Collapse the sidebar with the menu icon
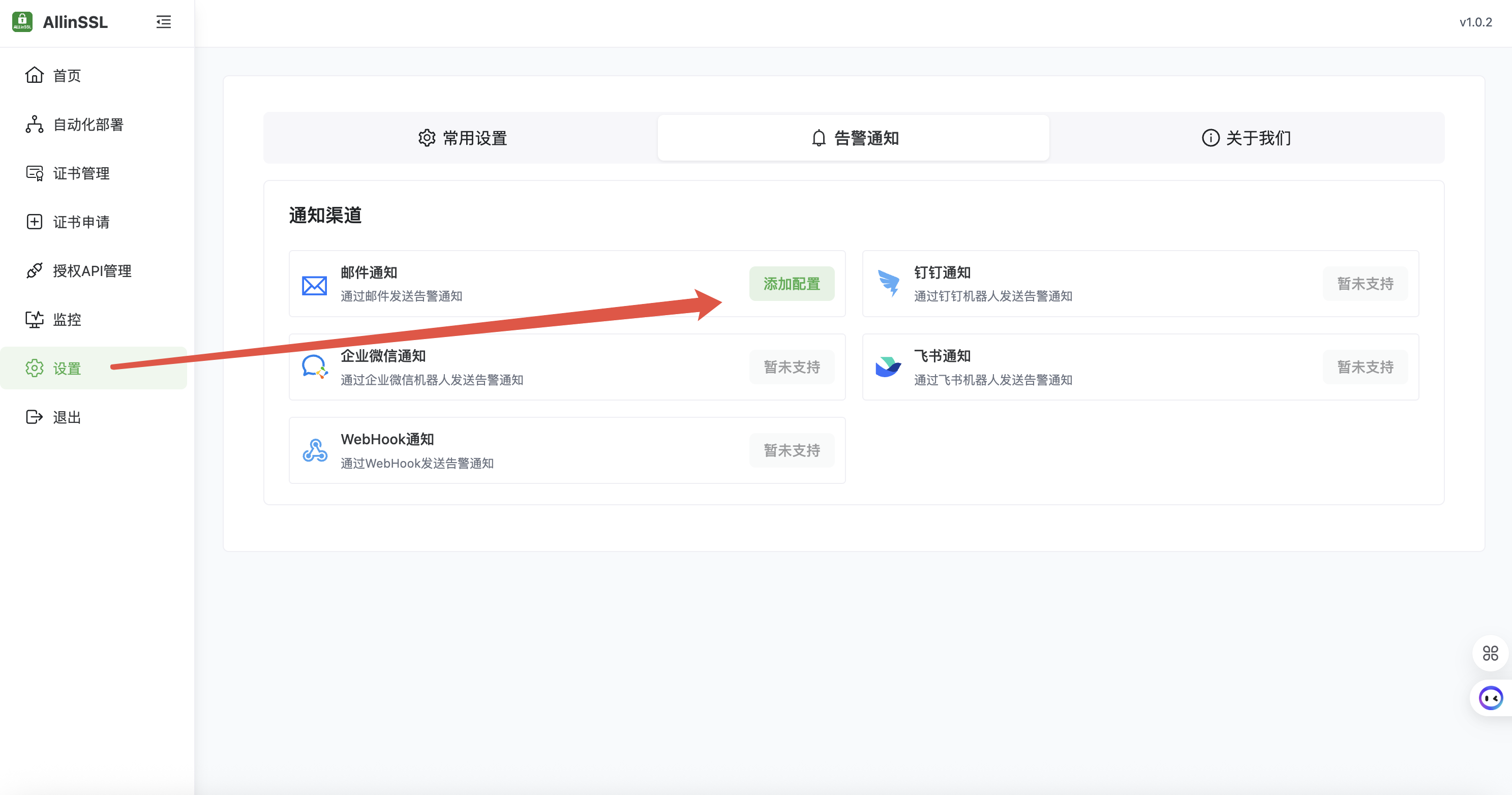The image size is (1512, 795). (x=163, y=22)
